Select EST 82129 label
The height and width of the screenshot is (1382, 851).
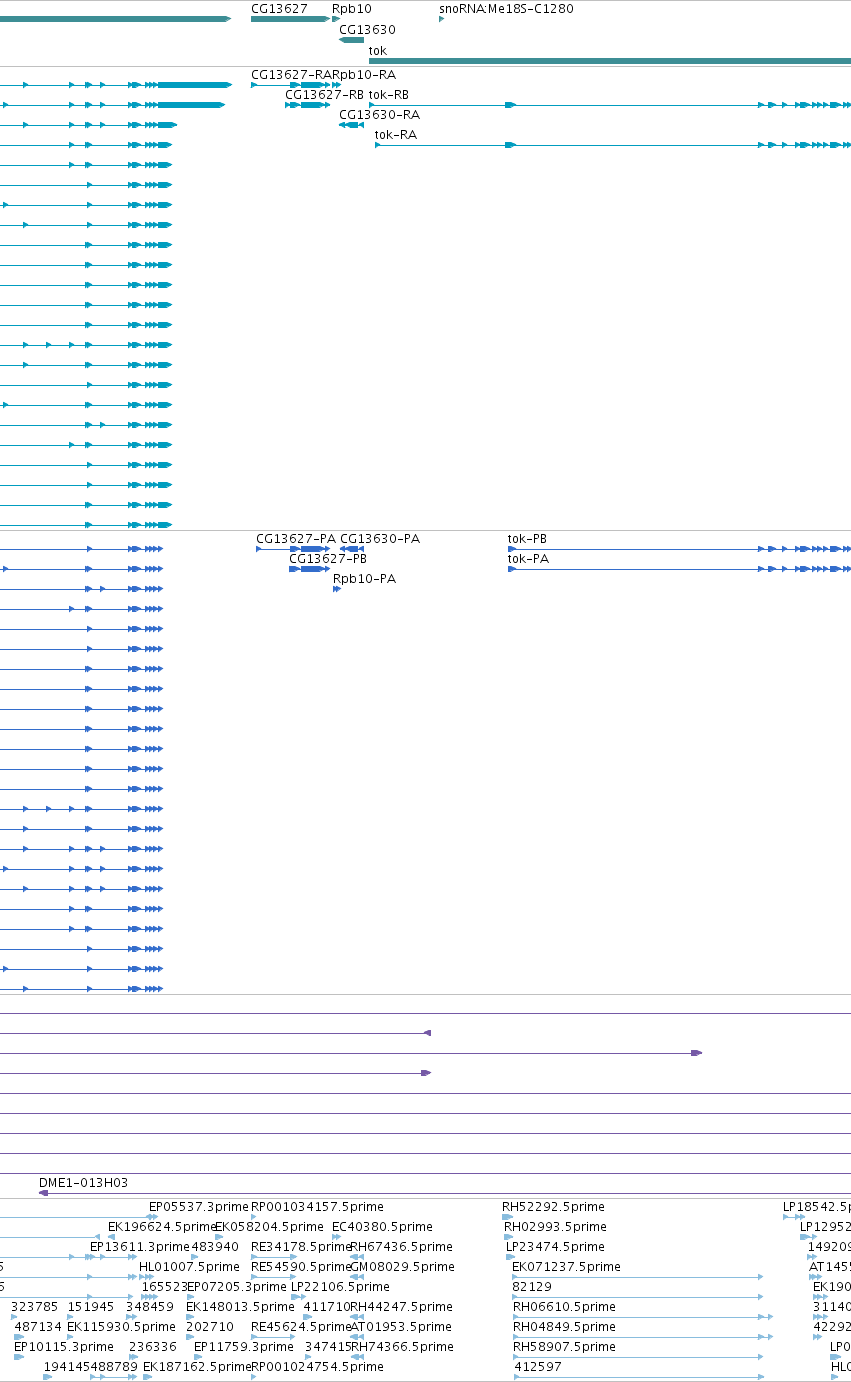tap(532, 1286)
